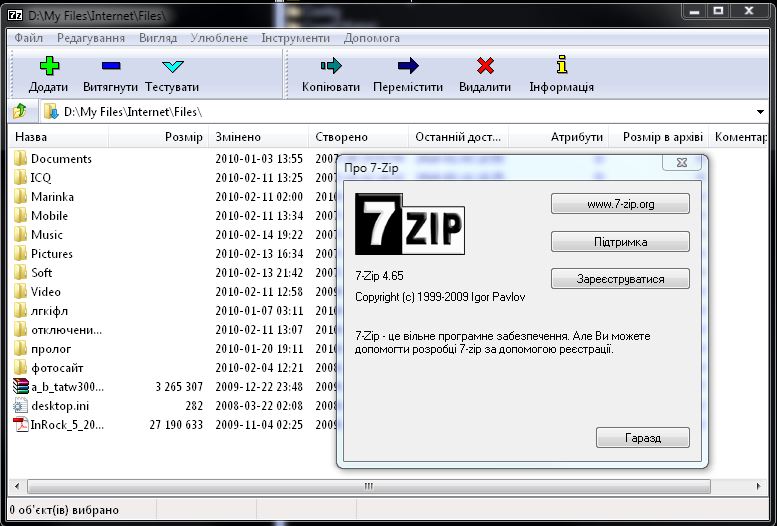Click the green plus Додати icon
Viewport: 777px width, 526px height.
pyautogui.click(x=49, y=65)
